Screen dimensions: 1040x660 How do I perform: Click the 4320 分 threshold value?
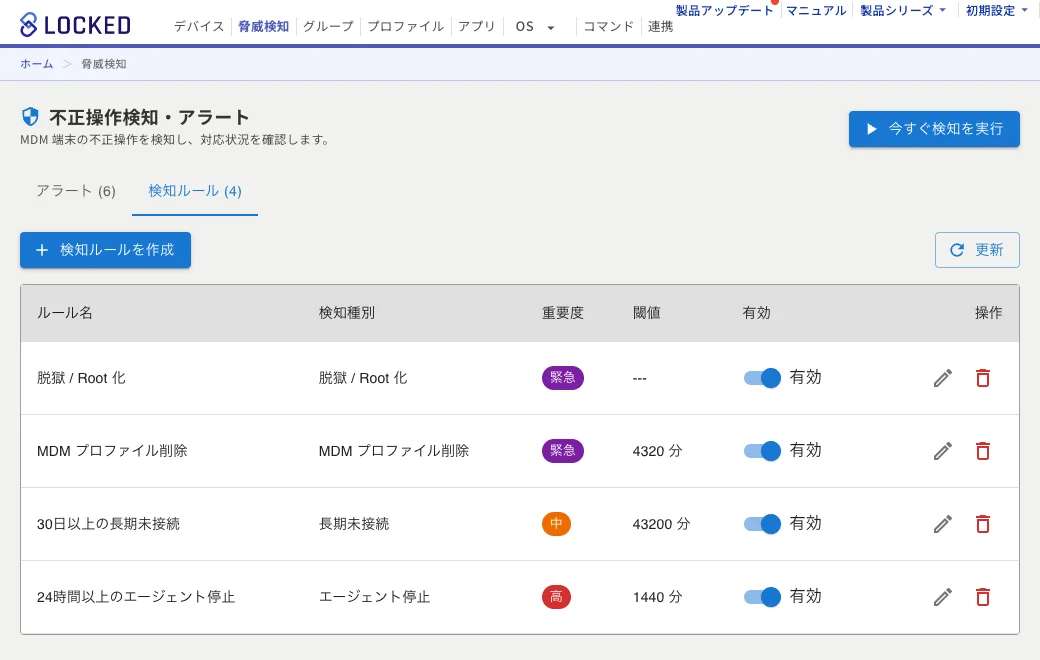(657, 451)
